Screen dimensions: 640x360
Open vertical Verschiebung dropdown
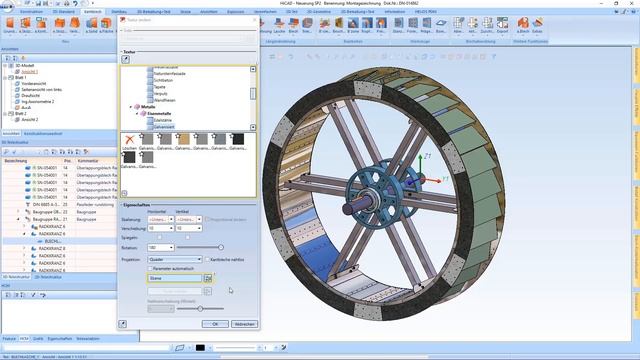(199, 228)
